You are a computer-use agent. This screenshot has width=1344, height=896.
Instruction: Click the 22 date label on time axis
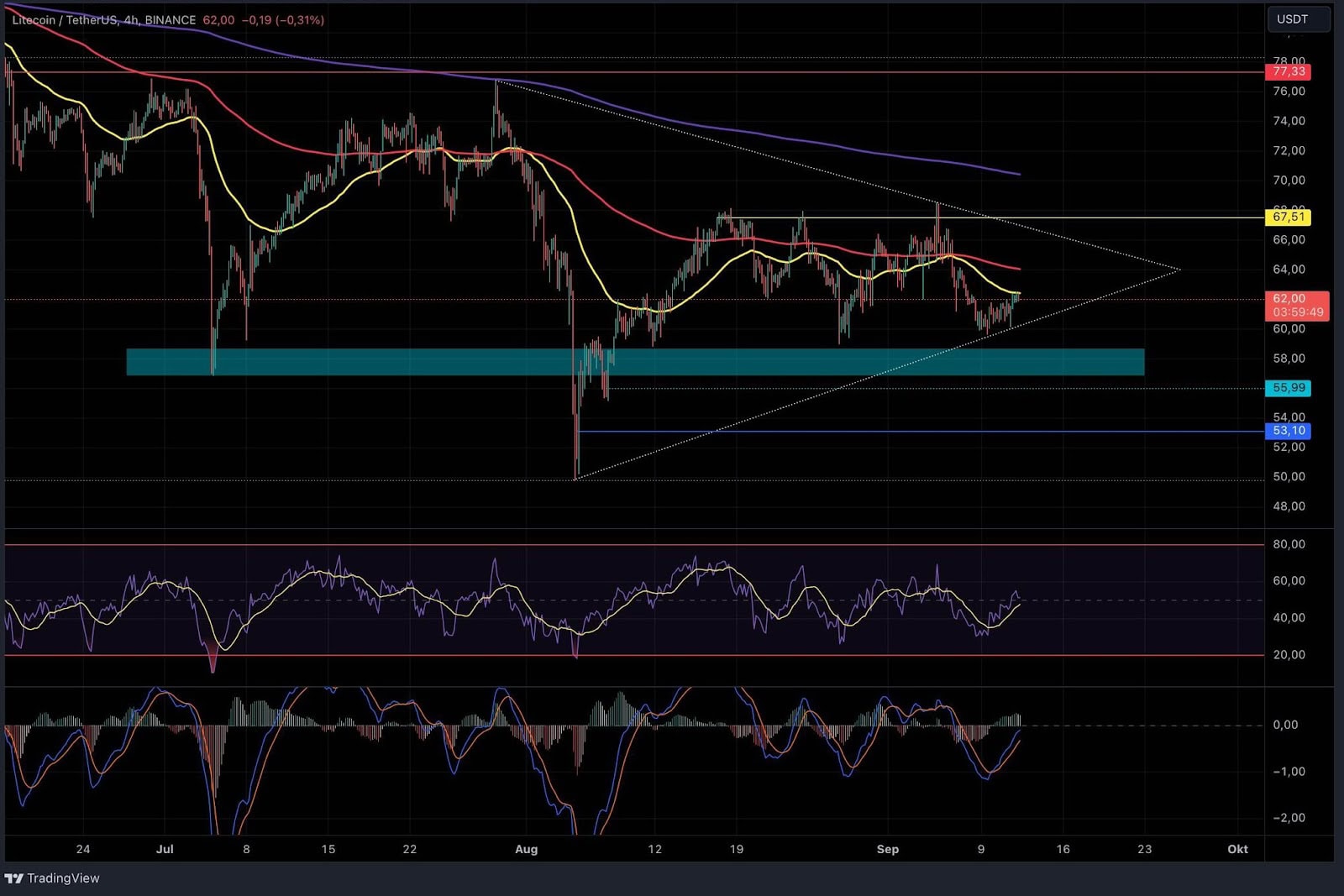(410, 849)
